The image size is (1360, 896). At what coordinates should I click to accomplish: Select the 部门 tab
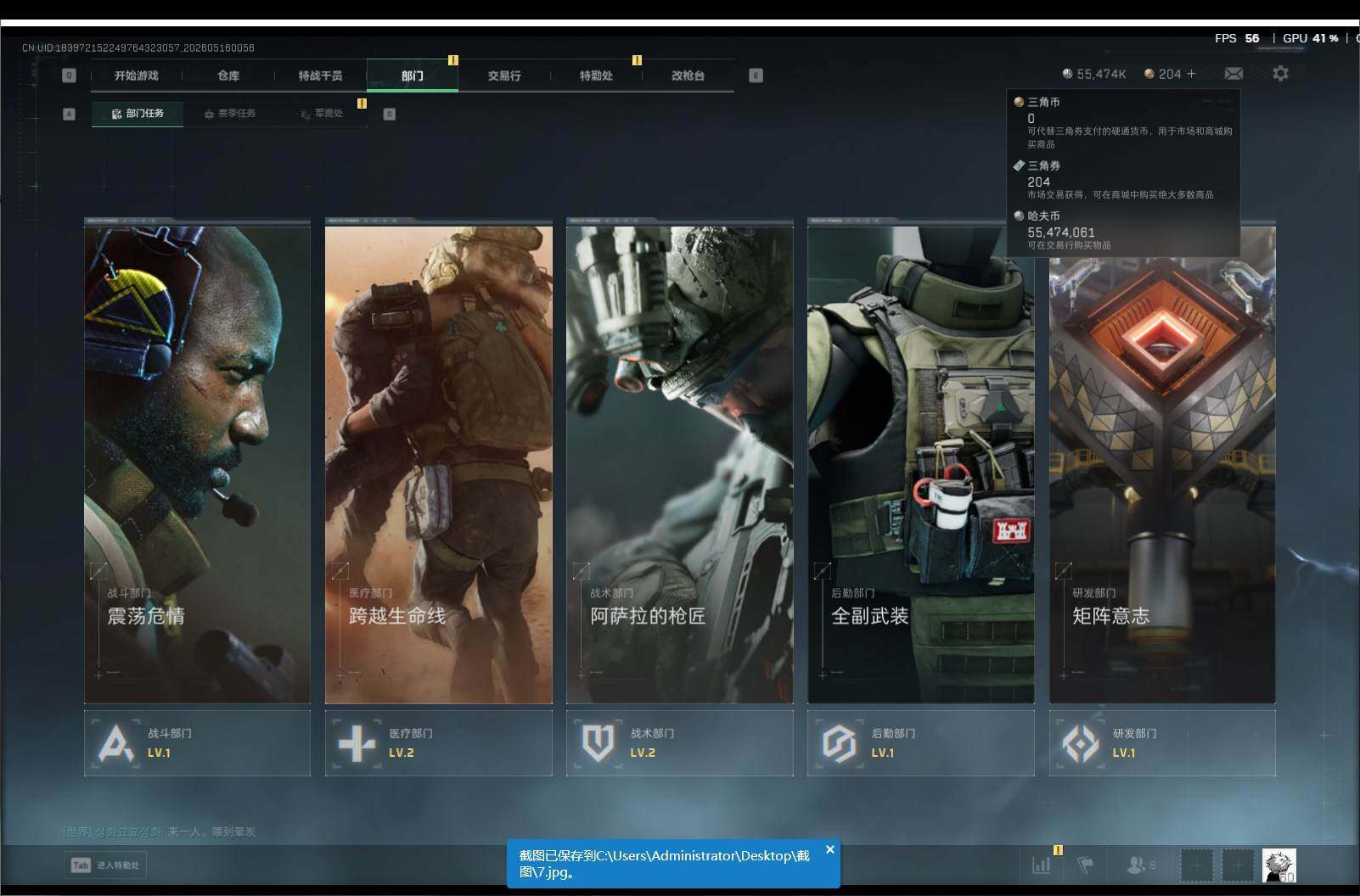point(413,76)
